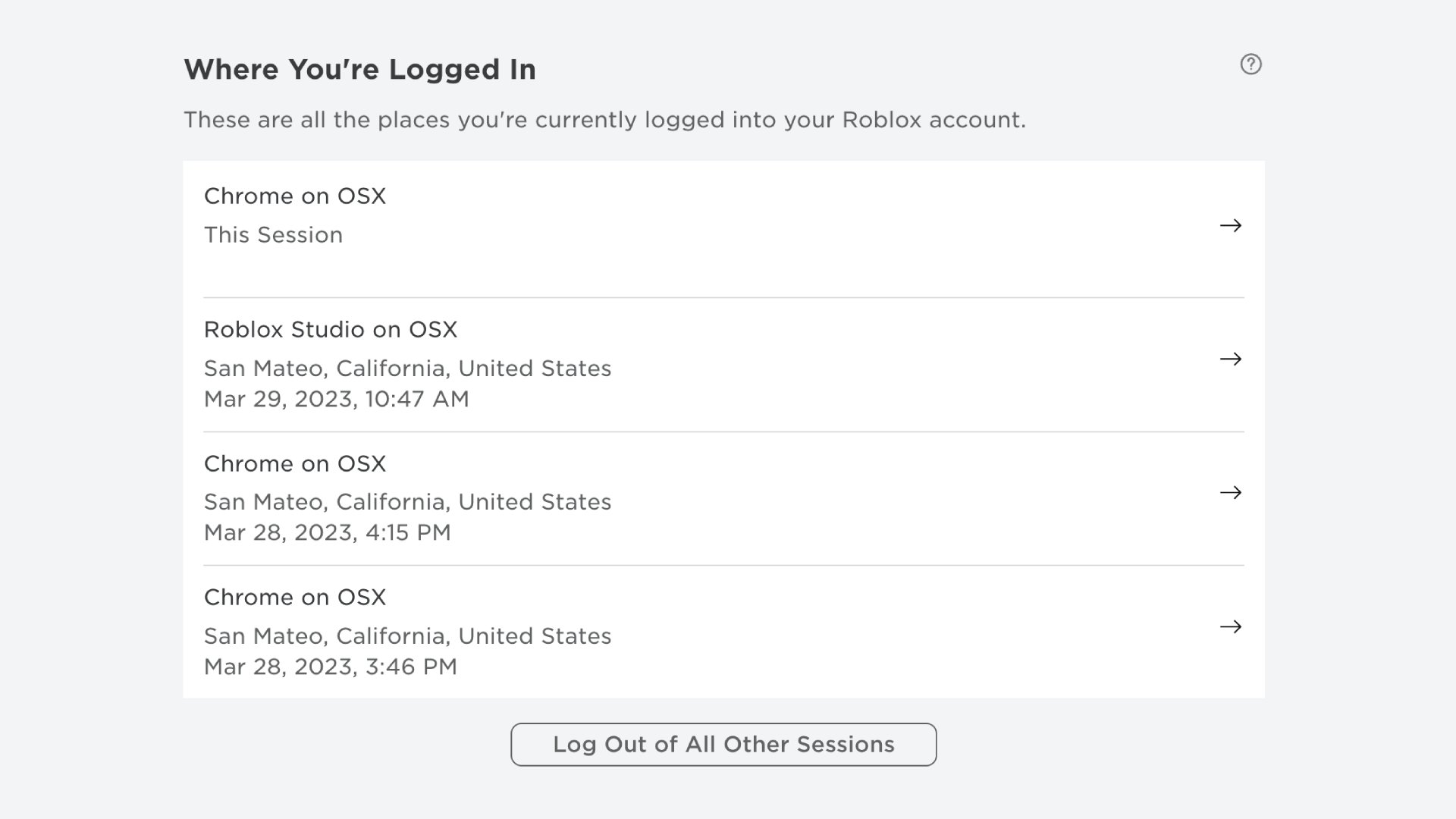Open Roblox Studio on OSX session details
Viewport: 1456px width, 819px height.
[1231, 359]
